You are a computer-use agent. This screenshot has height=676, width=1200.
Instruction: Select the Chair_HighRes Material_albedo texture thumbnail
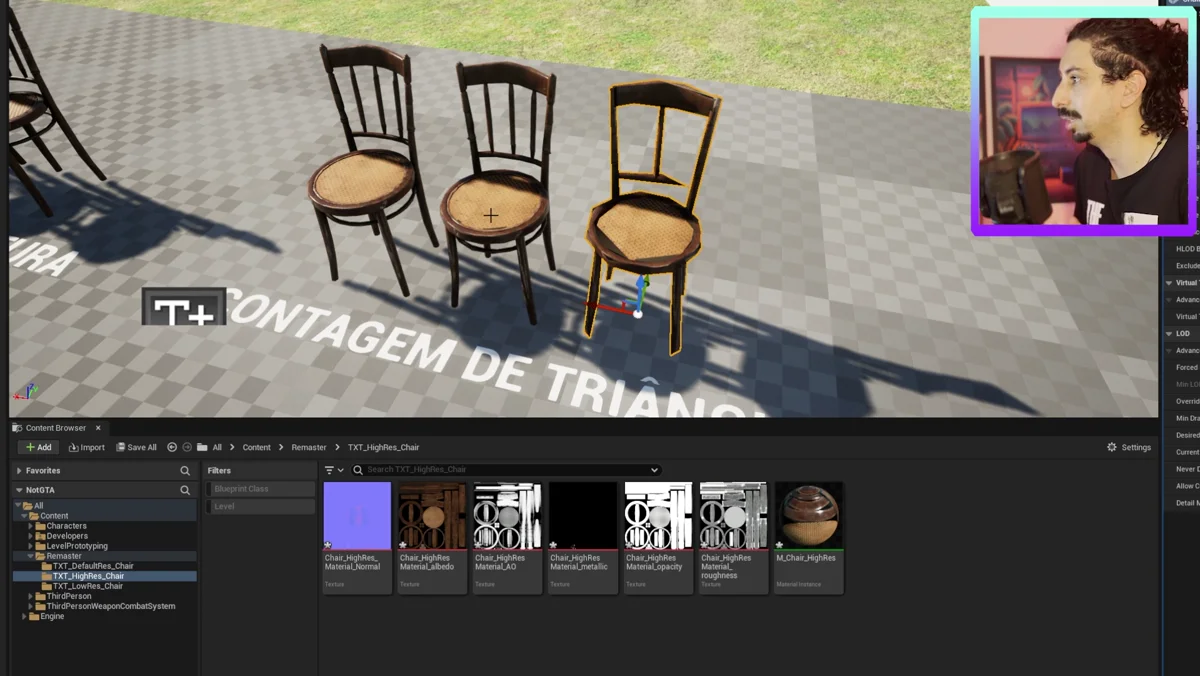433,516
